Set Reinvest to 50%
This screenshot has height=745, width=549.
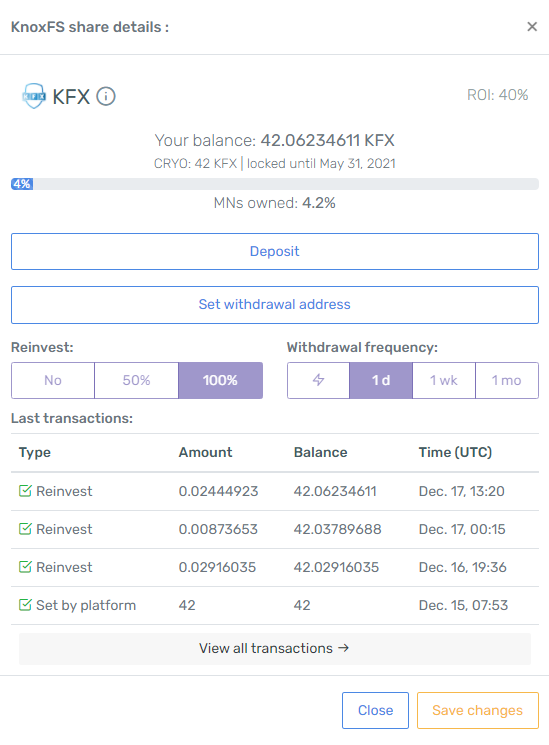(136, 381)
